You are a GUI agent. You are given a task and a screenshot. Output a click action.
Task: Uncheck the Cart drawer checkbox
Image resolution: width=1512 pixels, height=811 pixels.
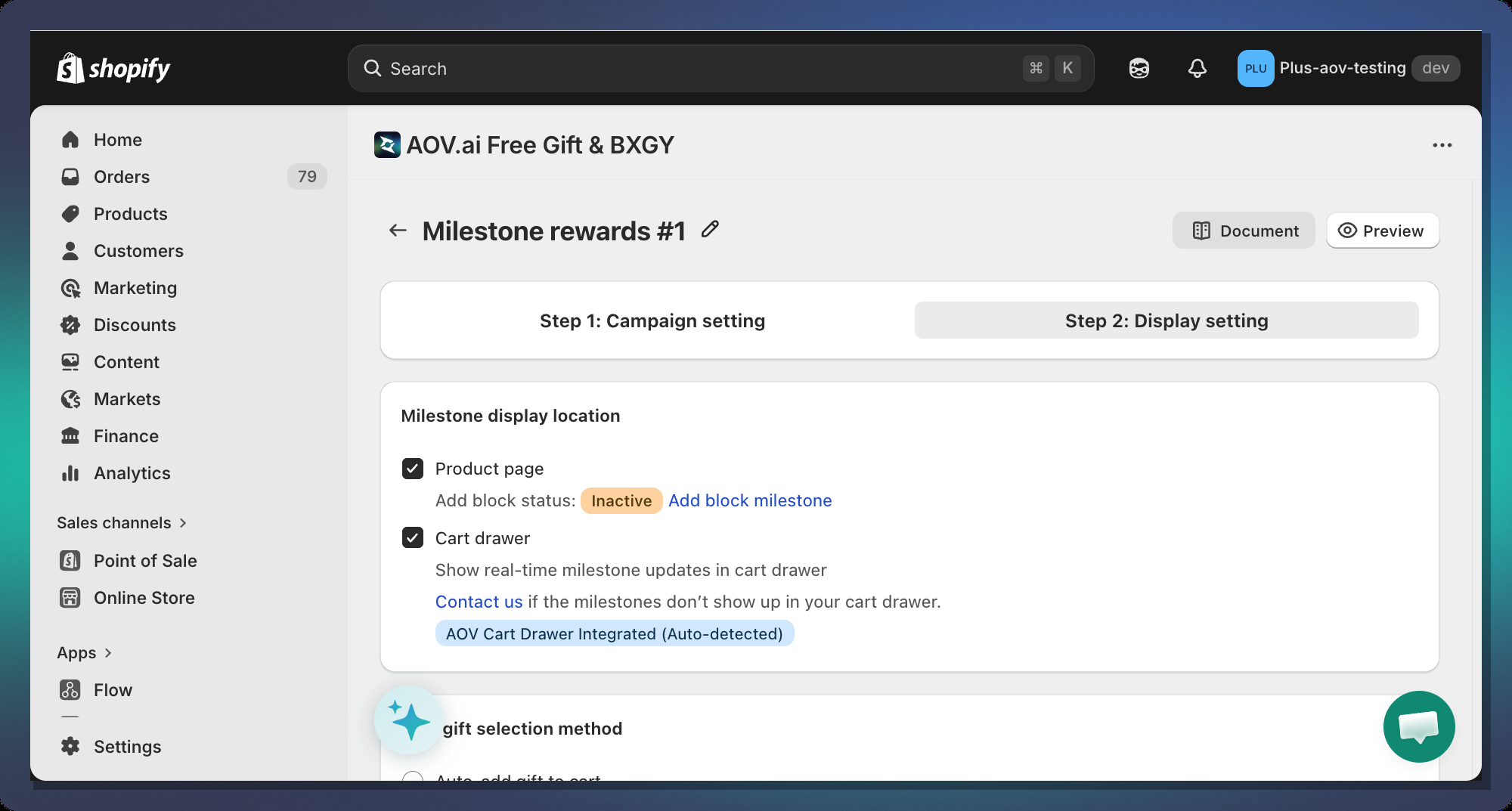413,538
